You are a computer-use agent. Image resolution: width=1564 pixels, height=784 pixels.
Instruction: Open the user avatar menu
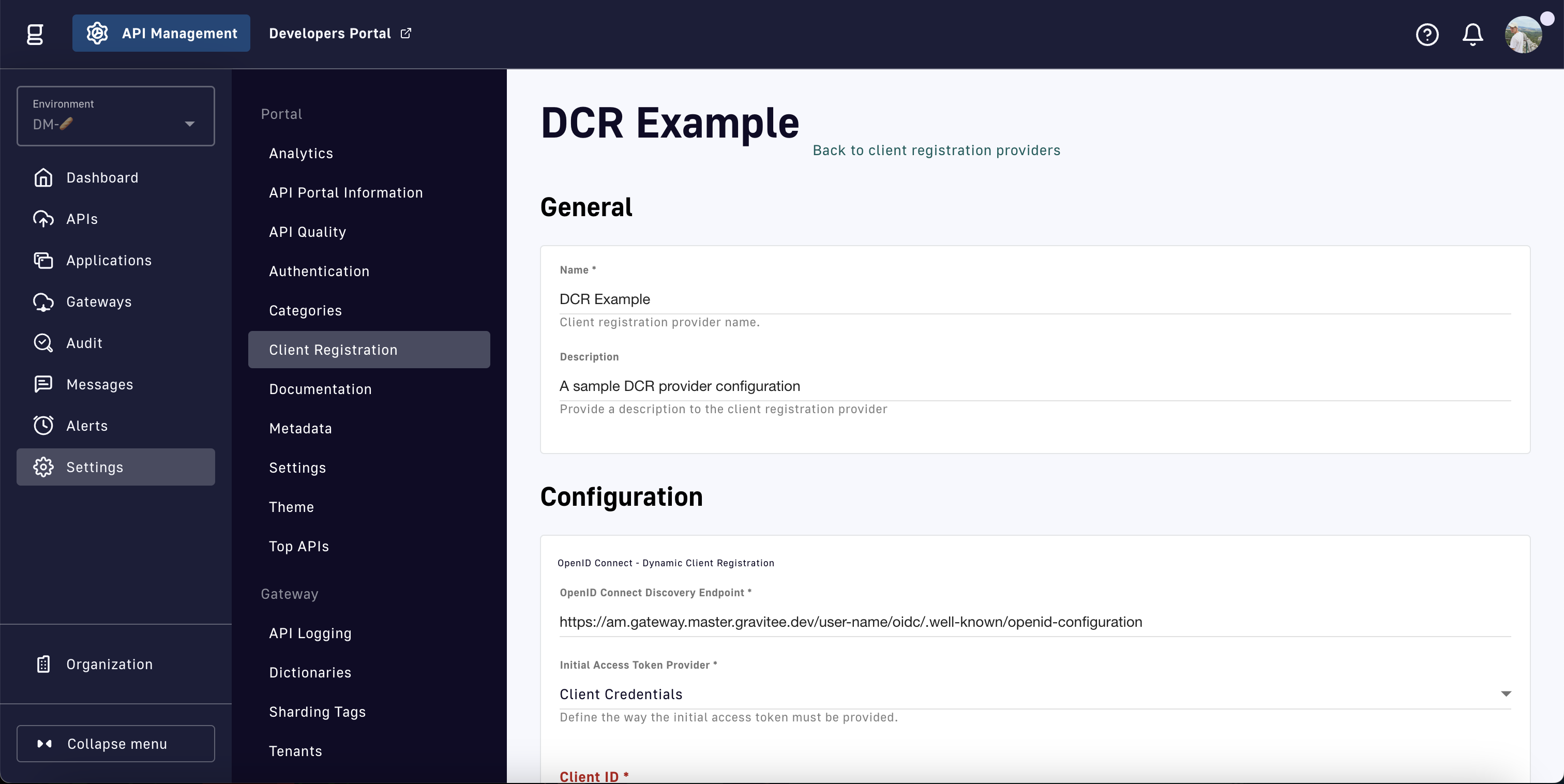coord(1523,35)
